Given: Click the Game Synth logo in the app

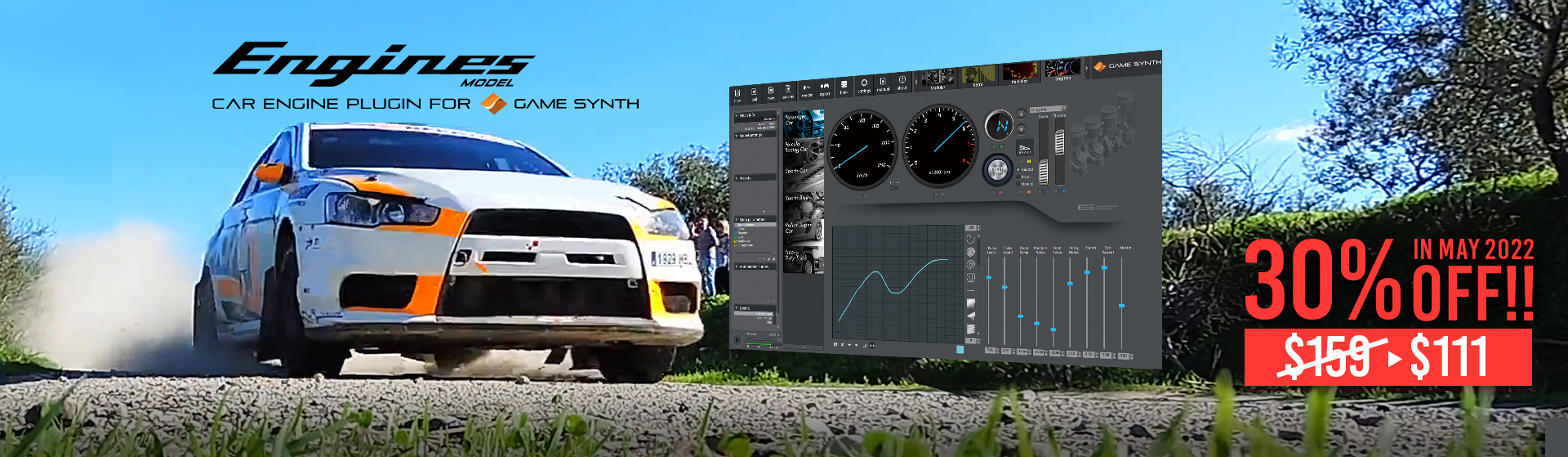Looking at the screenshot, I should point(1127,65).
